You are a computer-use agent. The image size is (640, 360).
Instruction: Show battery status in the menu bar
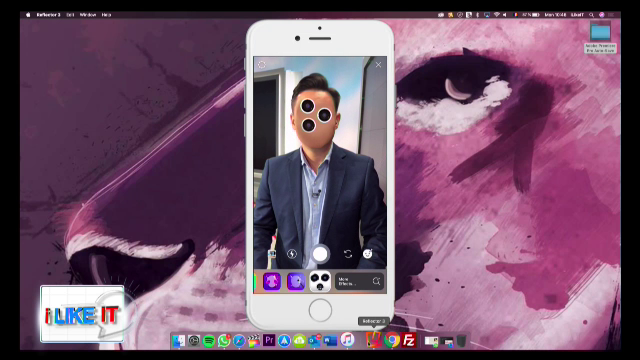point(531,15)
